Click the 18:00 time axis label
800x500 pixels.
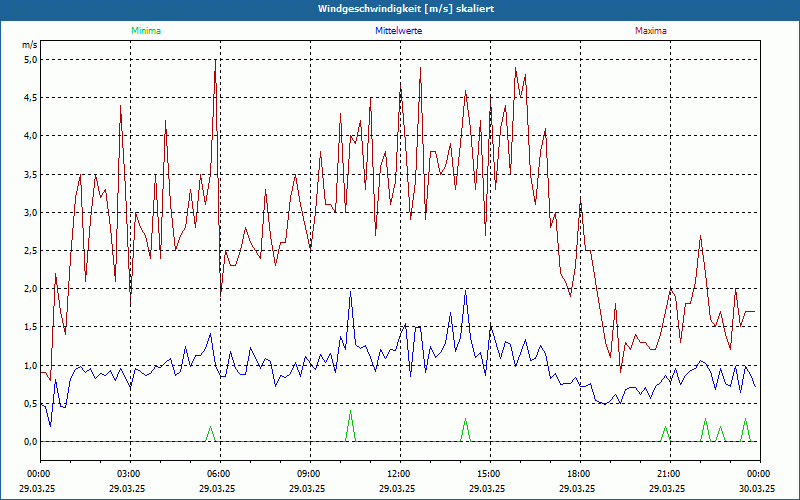coord(580,474)
